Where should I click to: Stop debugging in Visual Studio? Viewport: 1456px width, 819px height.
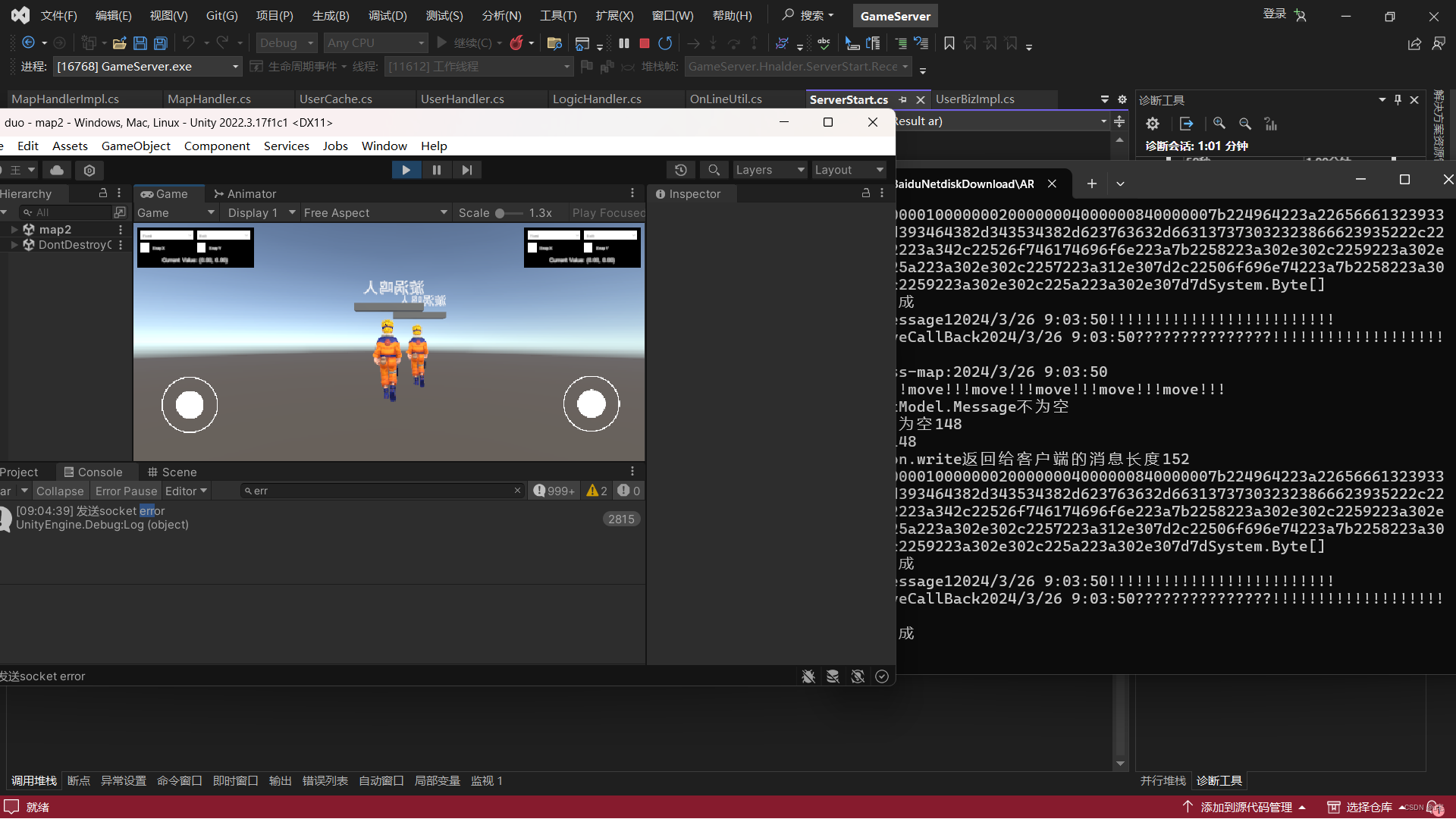point(645,43)
